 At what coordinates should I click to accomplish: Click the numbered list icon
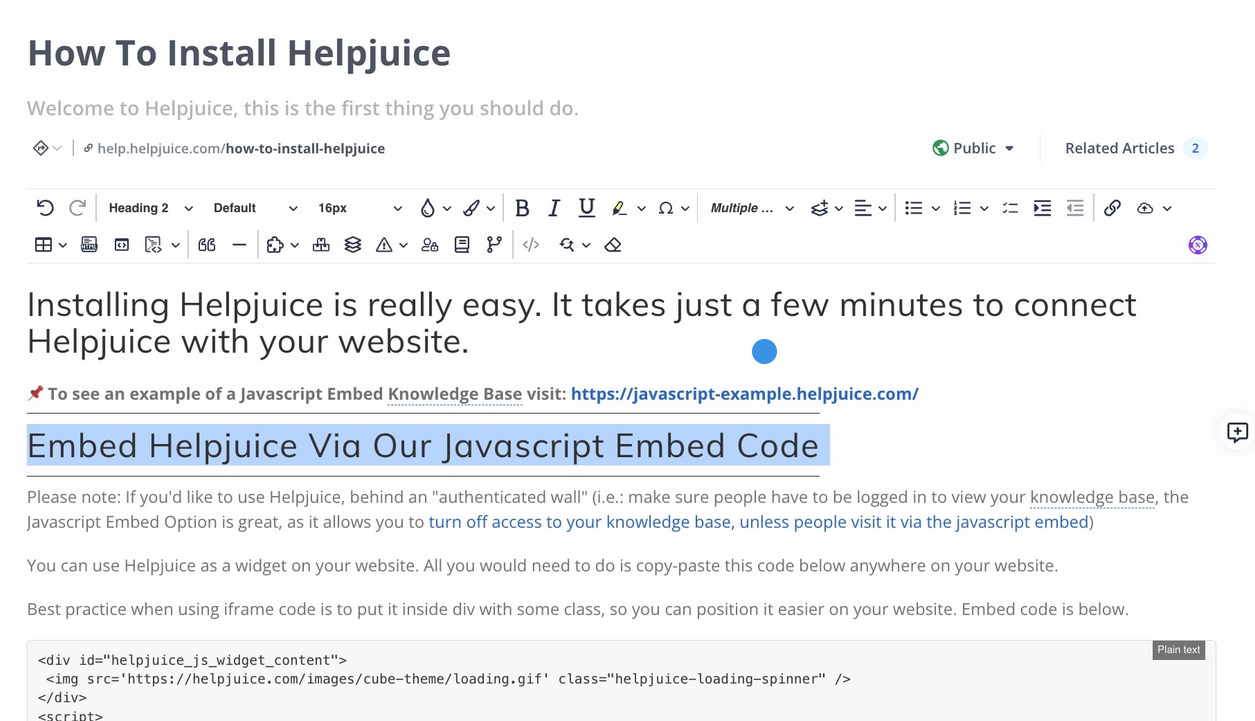[x=962, y=208]
